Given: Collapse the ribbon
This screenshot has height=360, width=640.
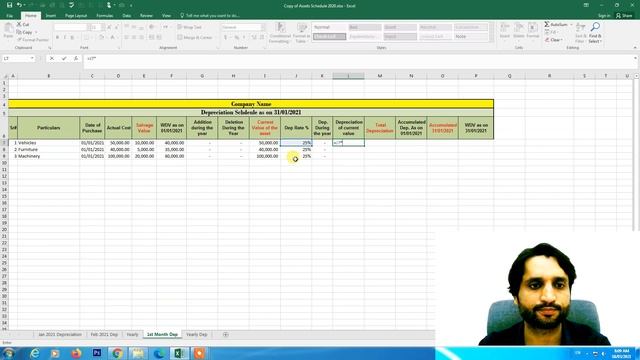Looking at the screenshot, I should (x=635, y=48).
